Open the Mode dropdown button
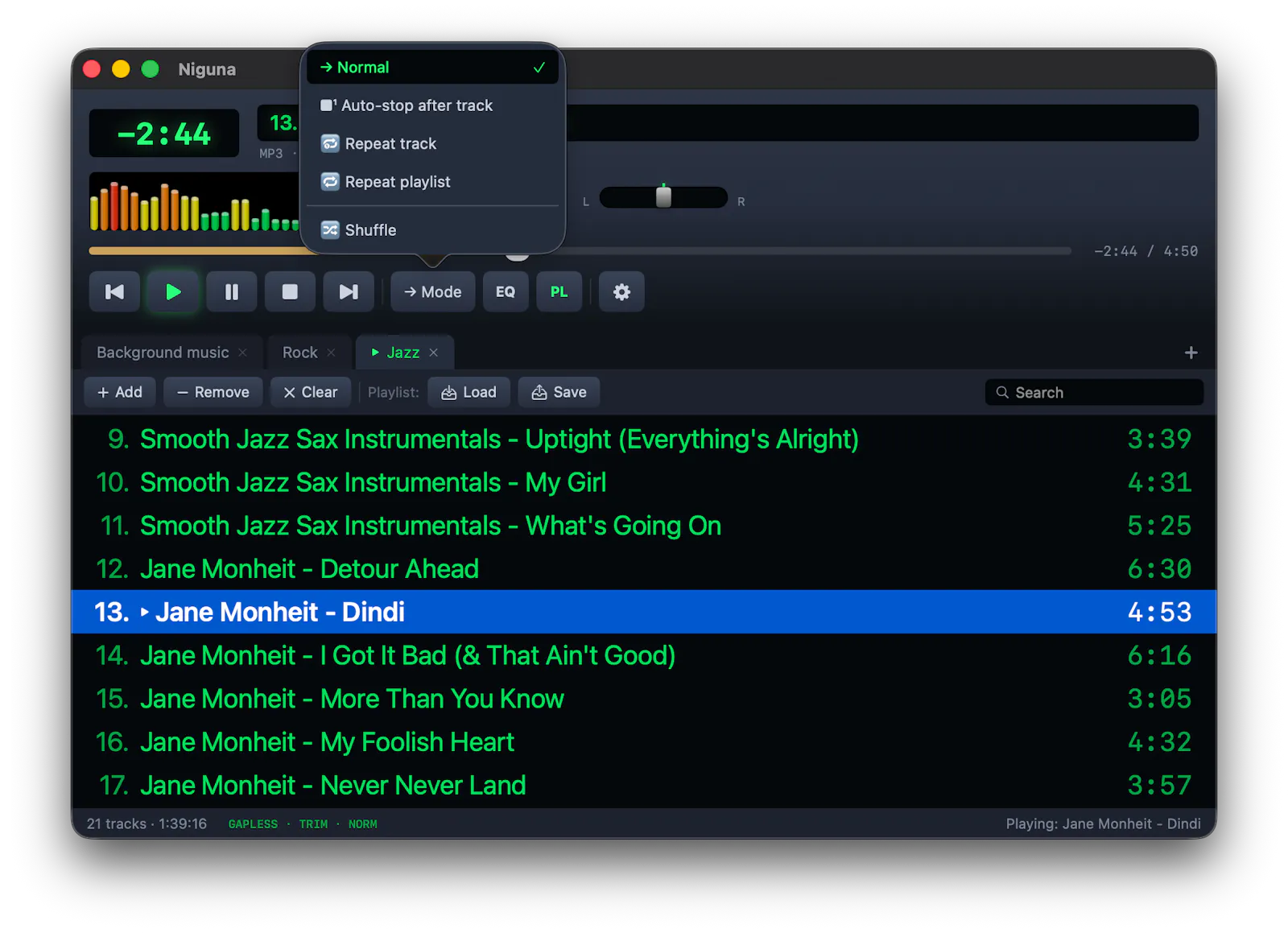This screenshot has height=933, width=1288. (x=433, y=291)
